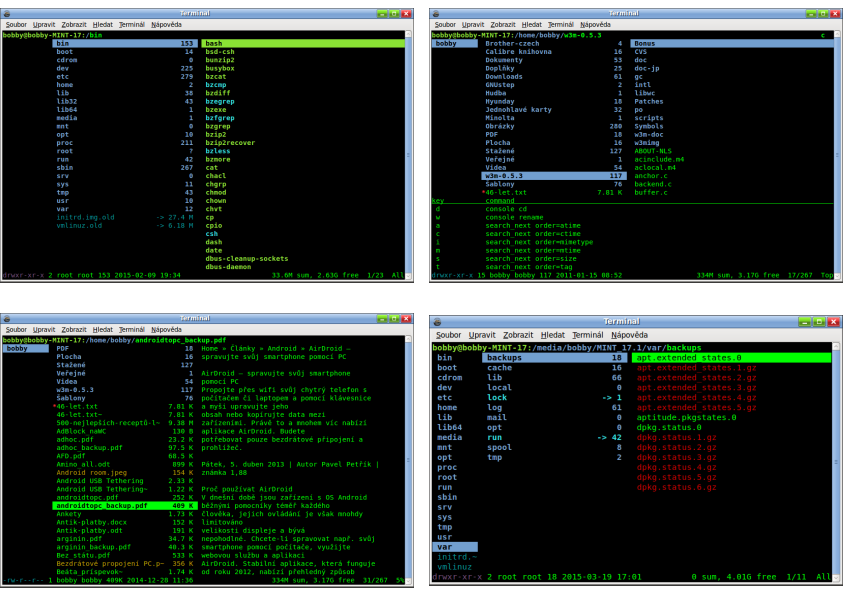Viewport: 843px width, 595px height.
Task: Select the adhoc_backup.pdf file row
Action: pyautogui.click(x=125, y=448)
